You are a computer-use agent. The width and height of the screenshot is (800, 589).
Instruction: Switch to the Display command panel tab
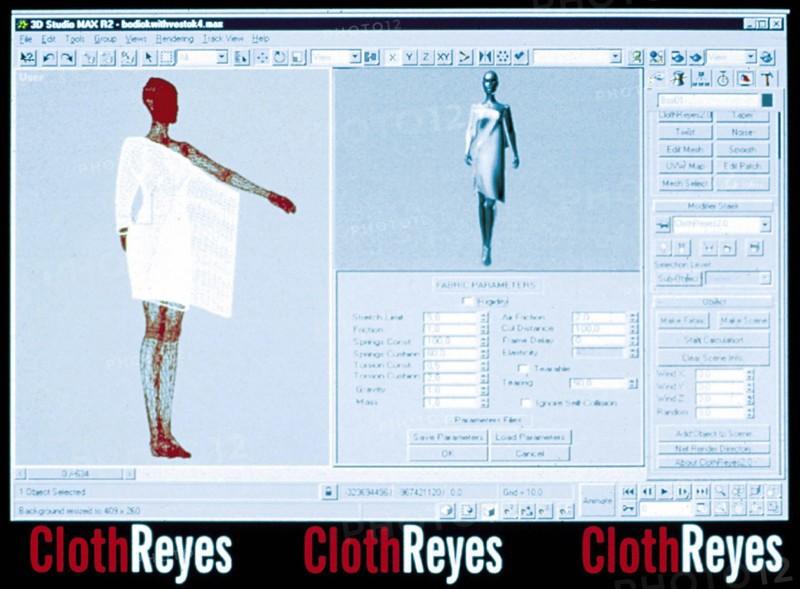pos(745,79)
